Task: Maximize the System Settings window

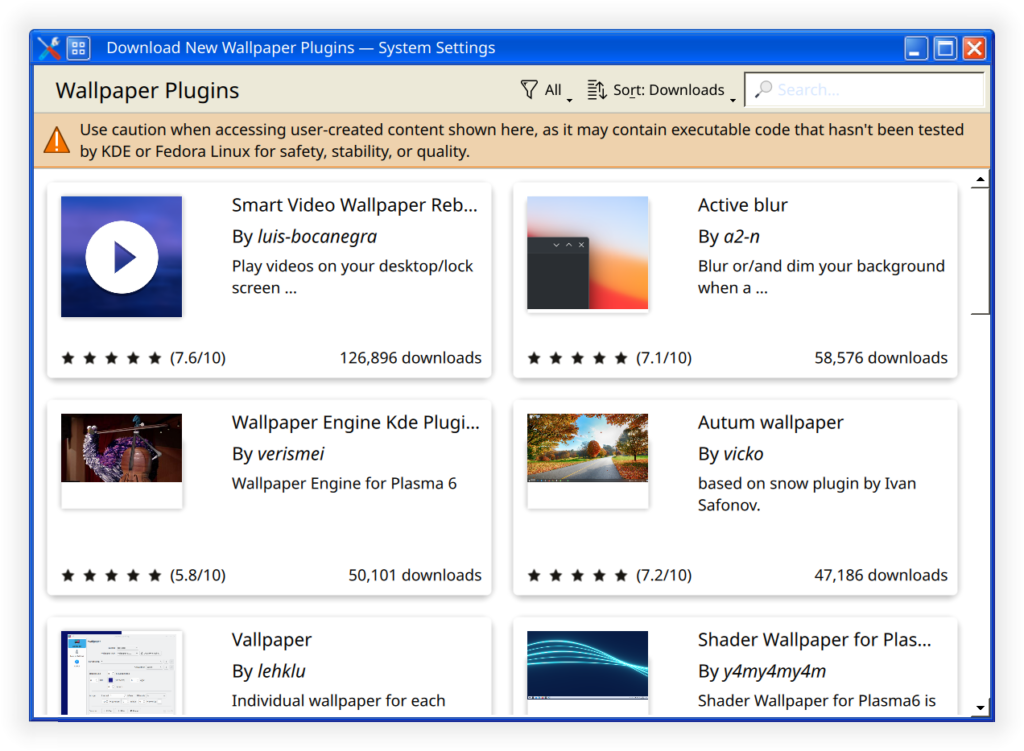Action: tap(945, 48)
